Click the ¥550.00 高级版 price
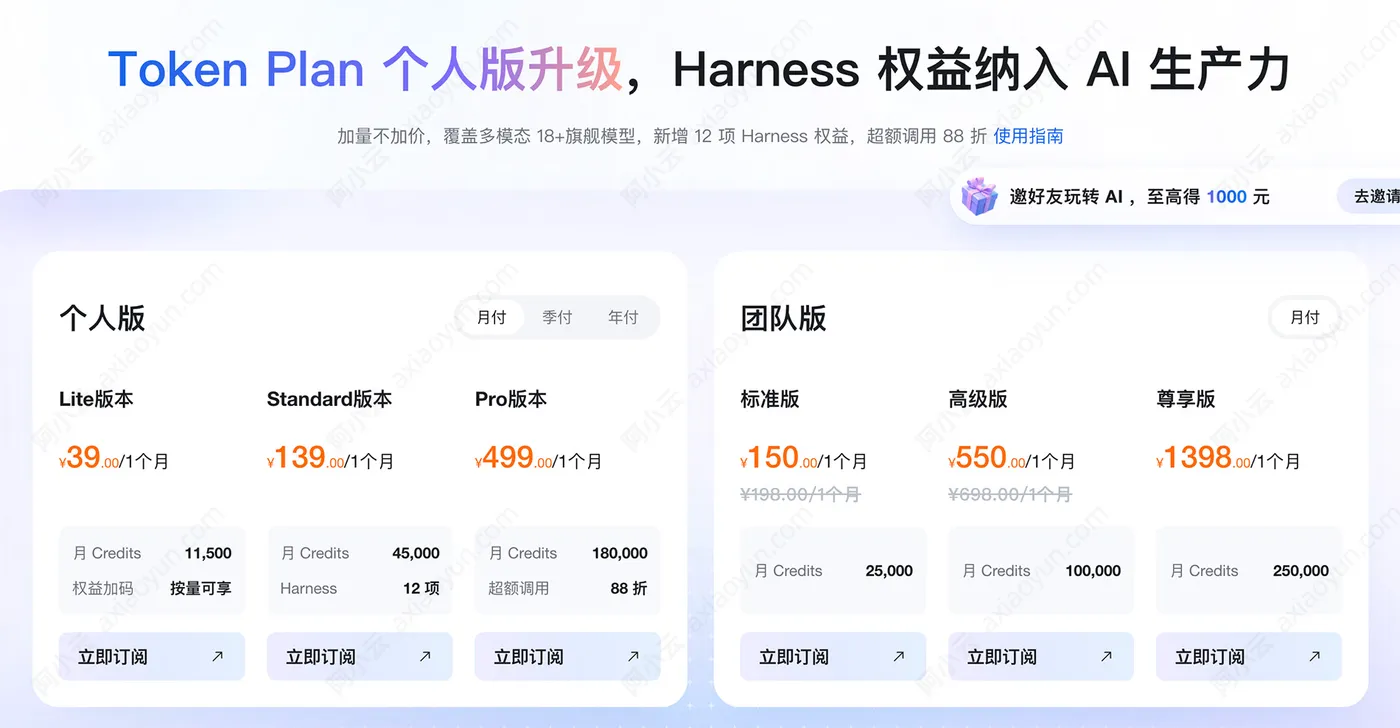The image size is (1400, 728). (x=986, y=459)
